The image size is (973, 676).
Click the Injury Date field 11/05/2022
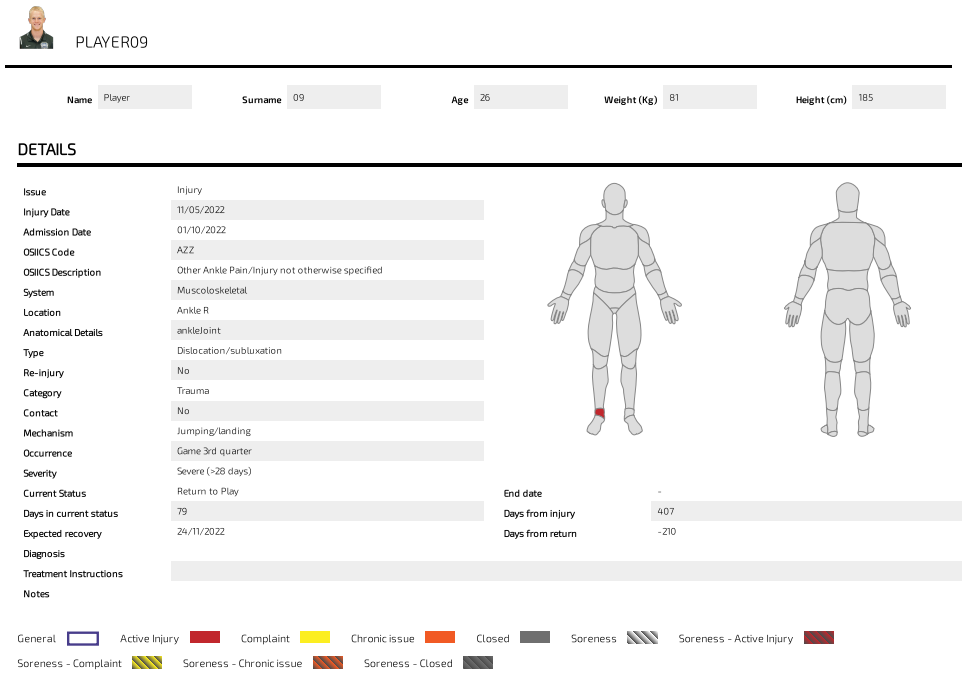(x=327, y=210)
